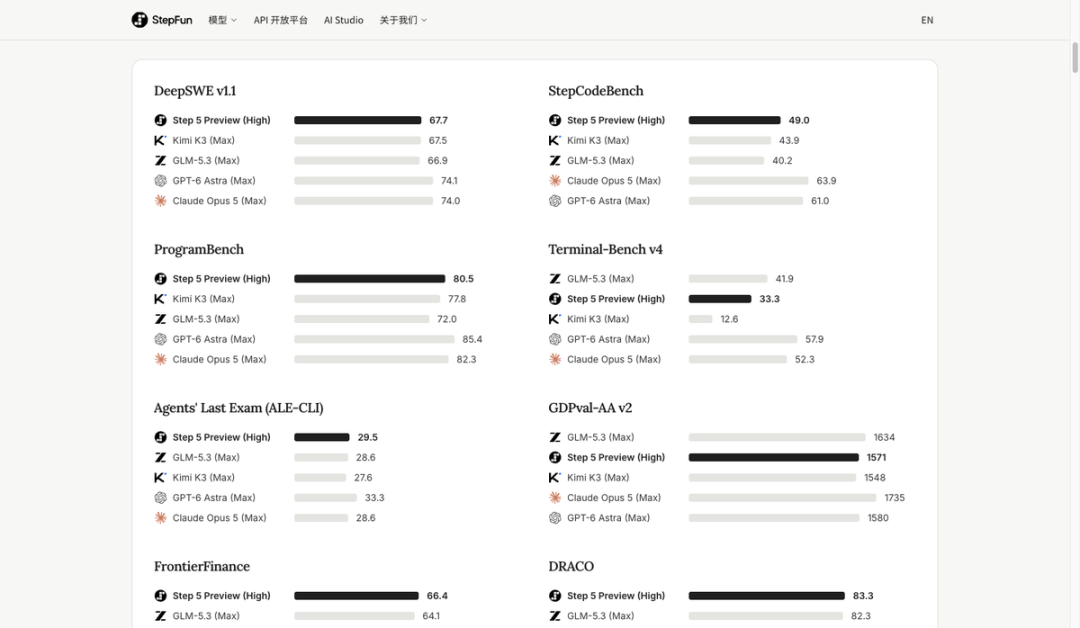
Task: Click the StepFun logo icon in header
Action: tap(140, 20)
